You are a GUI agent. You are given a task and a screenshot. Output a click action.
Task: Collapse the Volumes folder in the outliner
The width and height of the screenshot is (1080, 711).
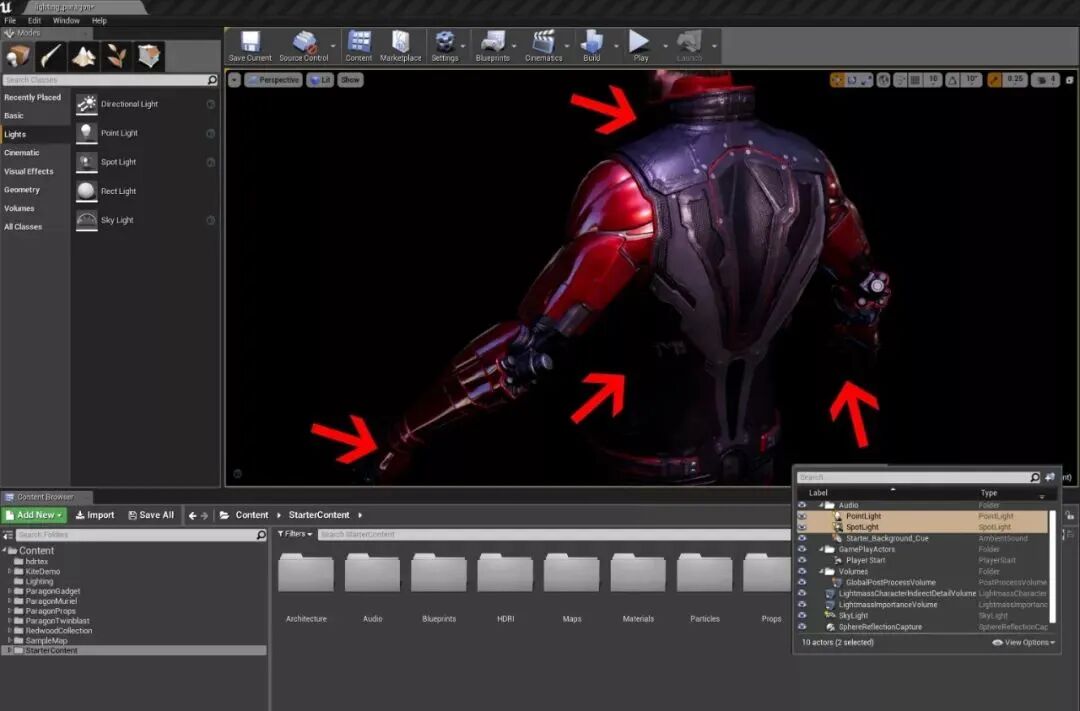tap(821, 572)
